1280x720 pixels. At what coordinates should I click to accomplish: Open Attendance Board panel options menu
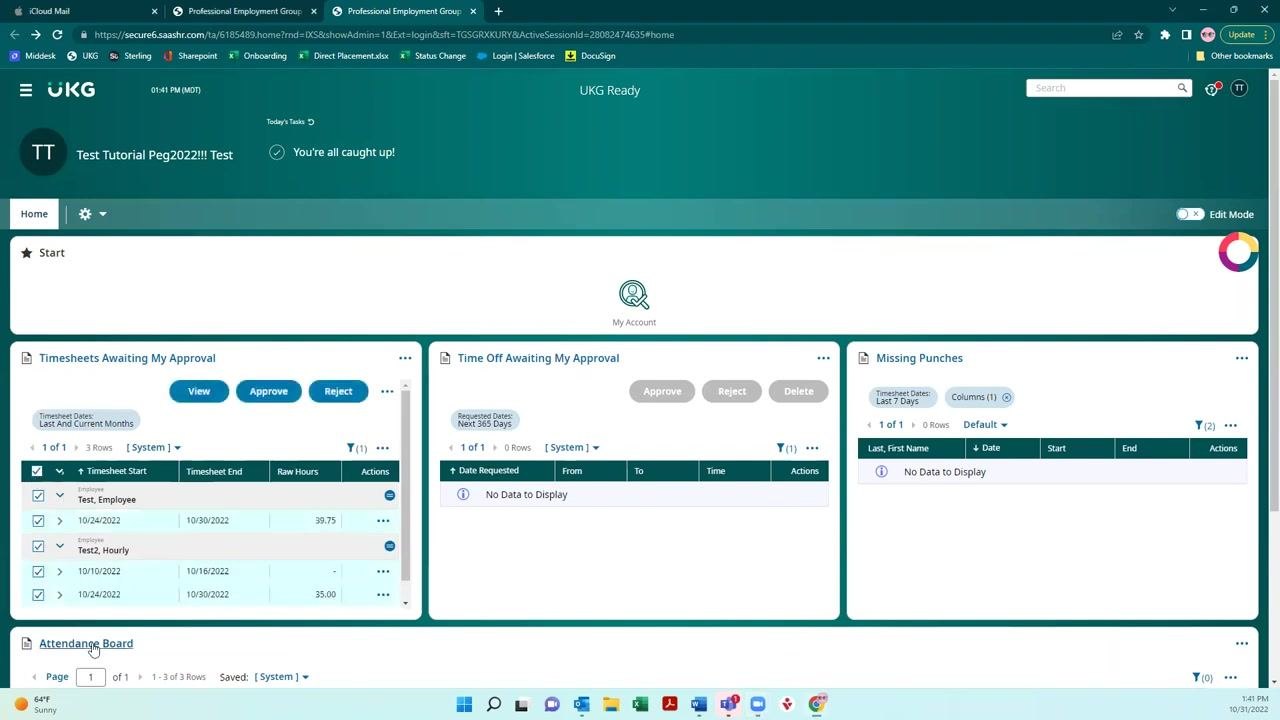pyautogui.click(x=1242, y=644)
